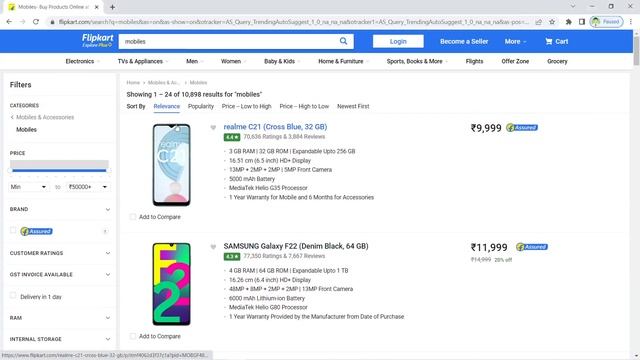Add realme C21 to wishlist heart
The height and width of the screenshot is (360, 640).
213,127
